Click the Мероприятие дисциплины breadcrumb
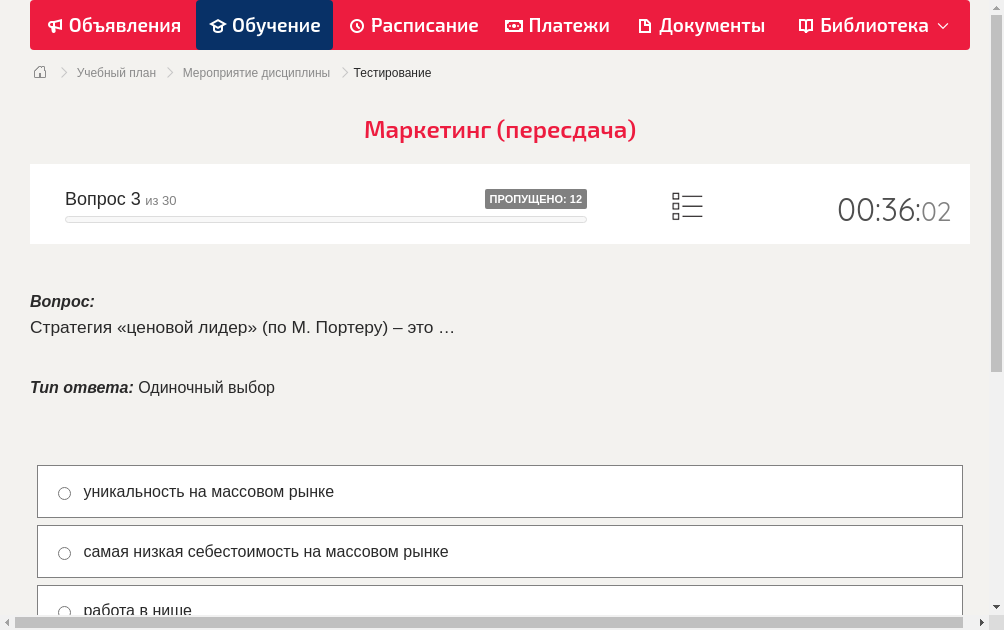The height and width of the screenshot is (630, 1004). point(256,72)
